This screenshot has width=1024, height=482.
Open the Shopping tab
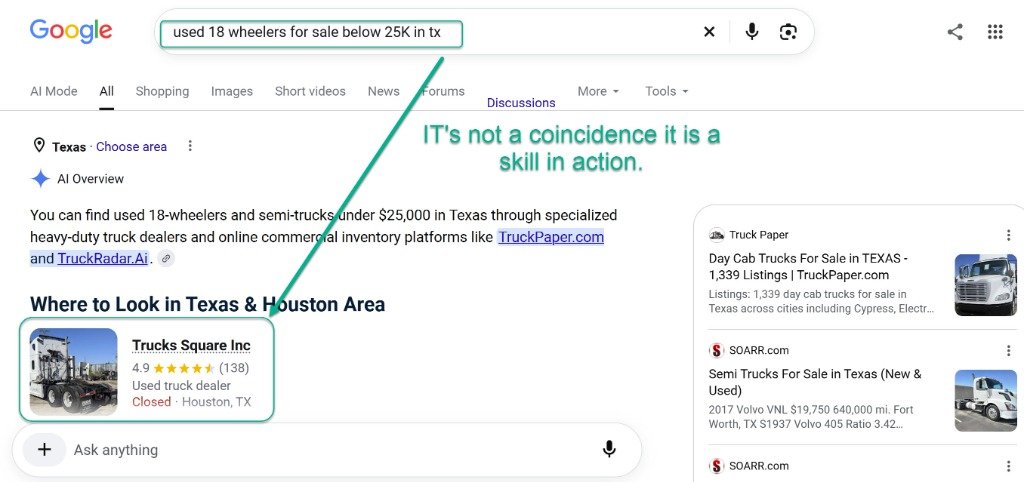162,91
